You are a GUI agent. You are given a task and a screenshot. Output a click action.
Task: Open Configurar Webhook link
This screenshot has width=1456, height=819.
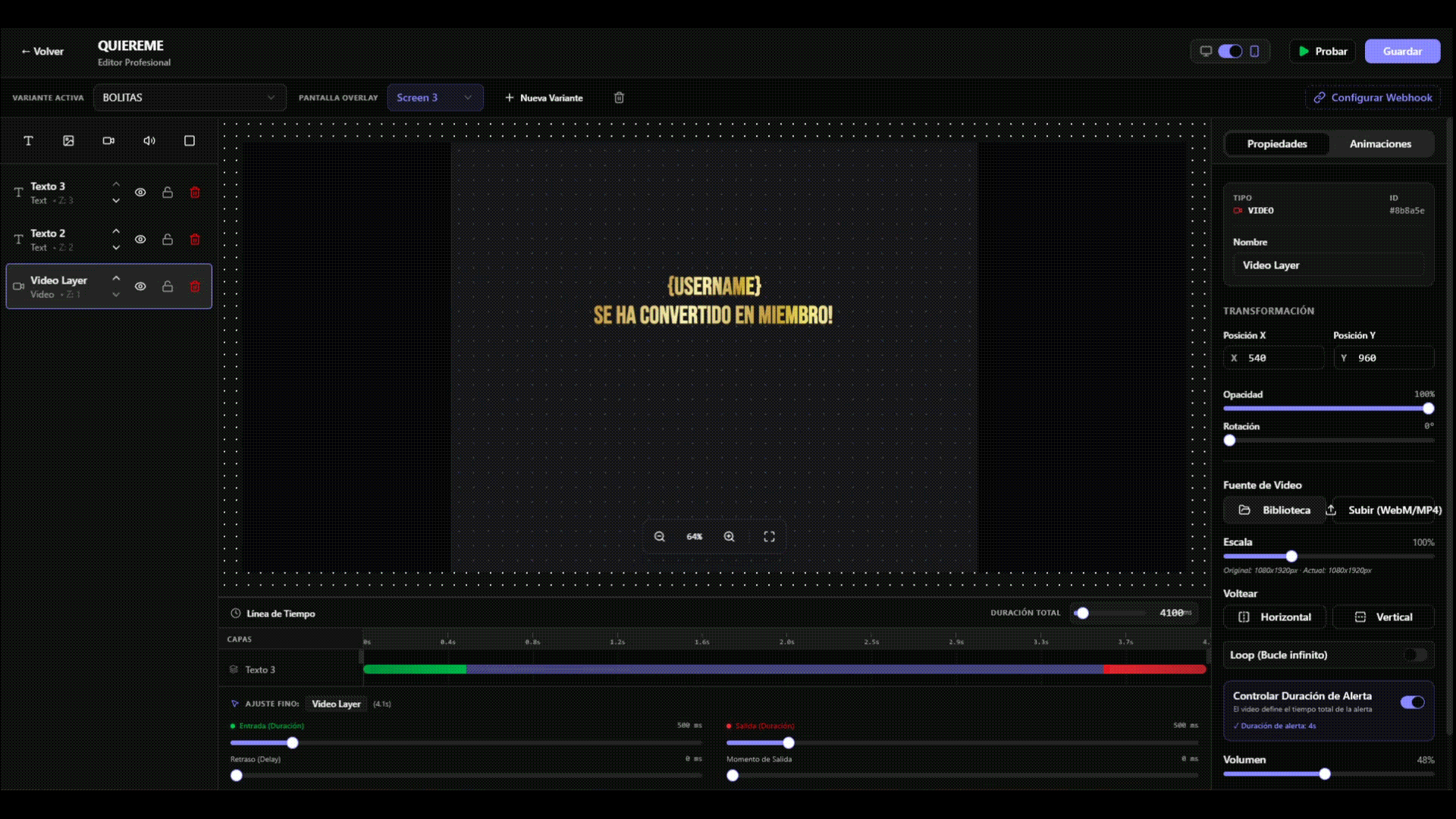coord(1373,98)
